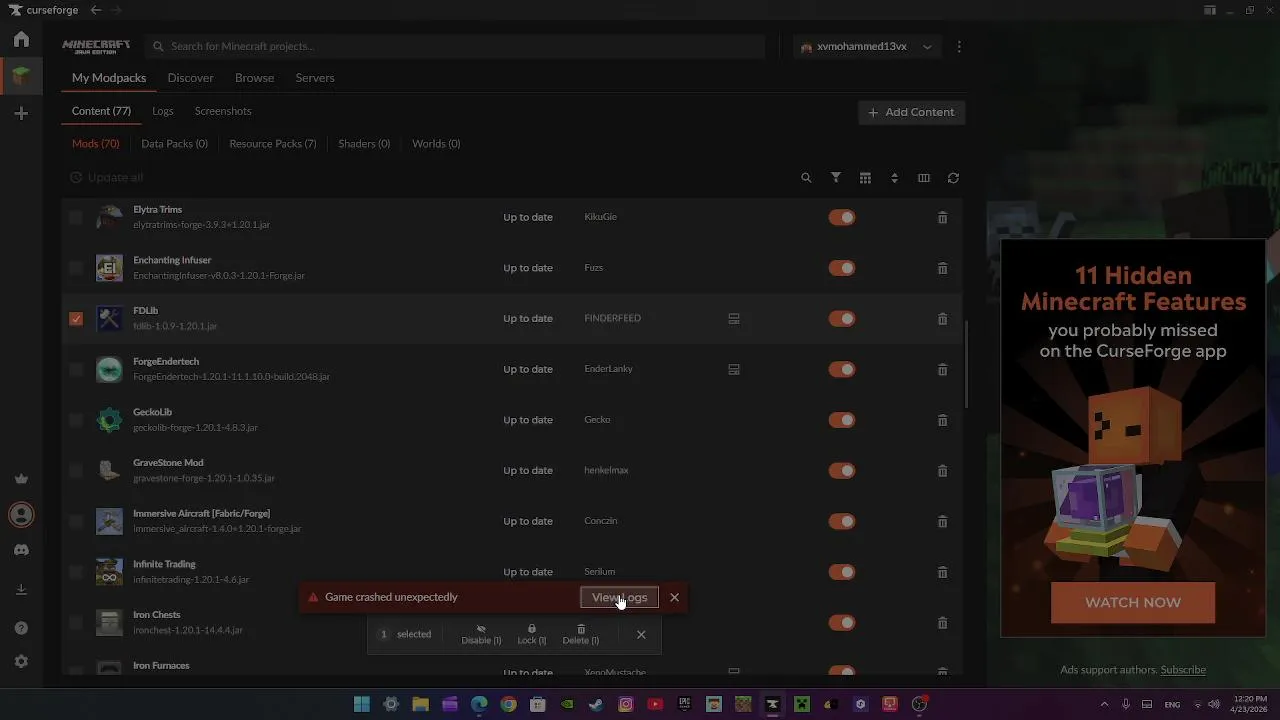The image size is (1280, 720).
Task: Switch to the Discover tab
Action: pos(190,78)
